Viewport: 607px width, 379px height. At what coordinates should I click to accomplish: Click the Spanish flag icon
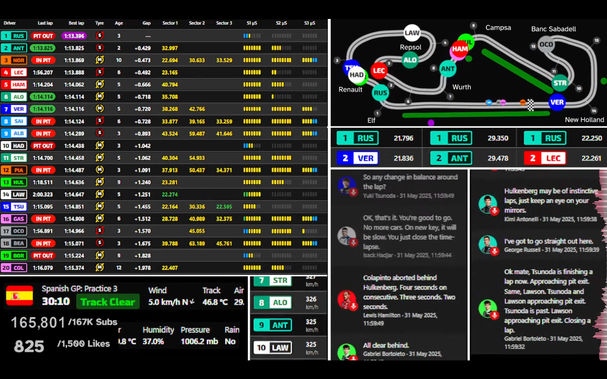point(19,295)
